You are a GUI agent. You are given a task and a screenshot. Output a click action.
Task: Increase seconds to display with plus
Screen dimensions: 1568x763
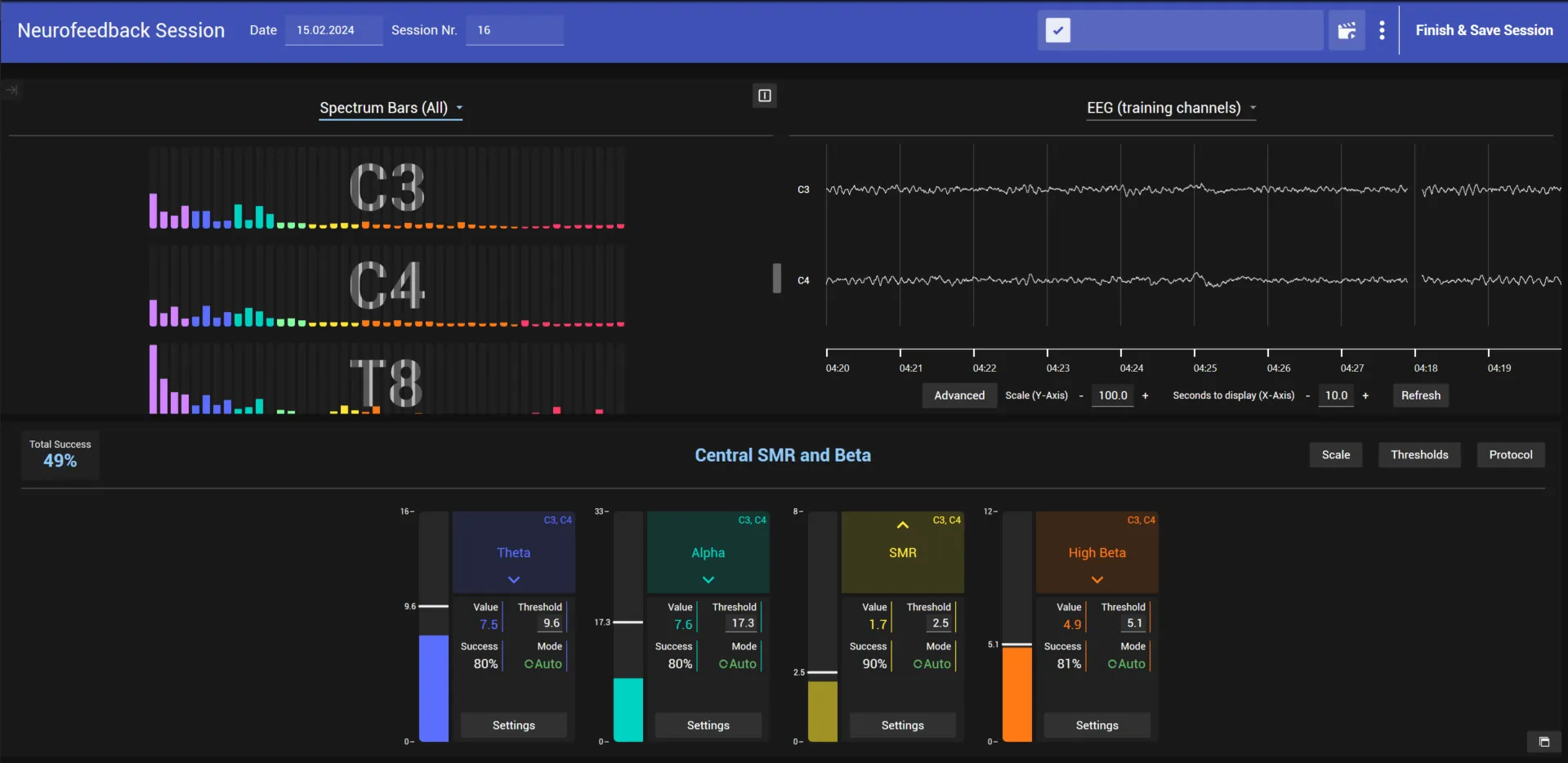click(1365, 396)
